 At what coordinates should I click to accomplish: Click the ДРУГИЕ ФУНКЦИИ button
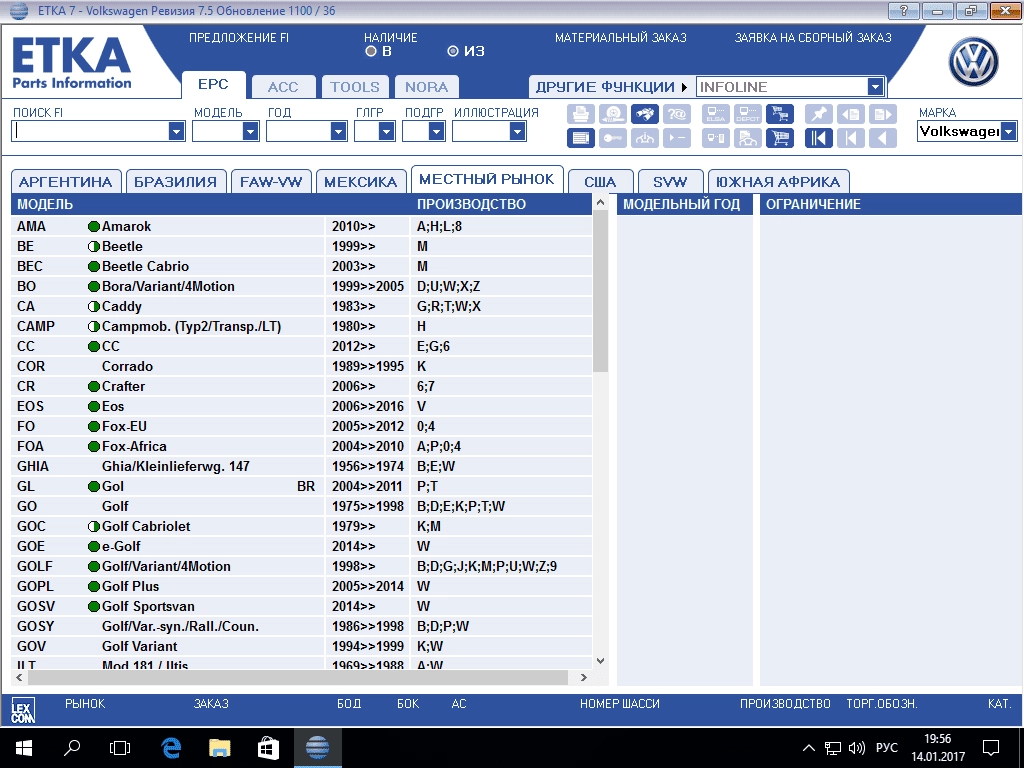pos(611,87)
